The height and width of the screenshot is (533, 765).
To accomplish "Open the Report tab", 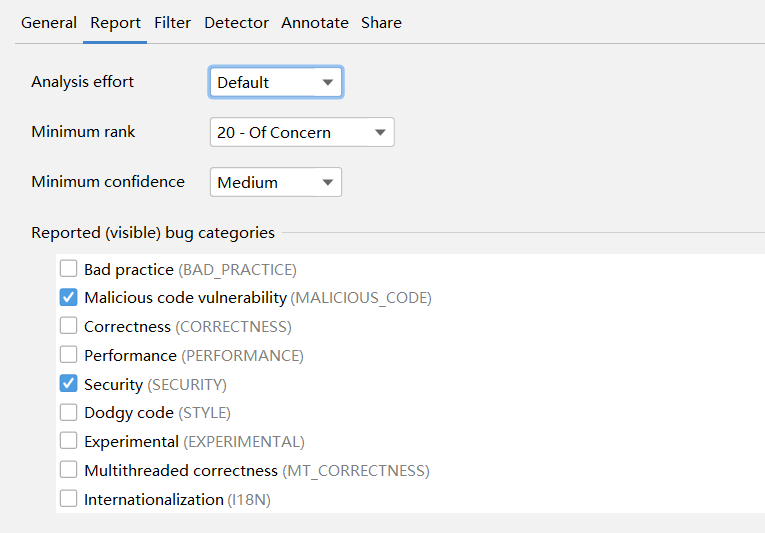I will click(115, 22).
